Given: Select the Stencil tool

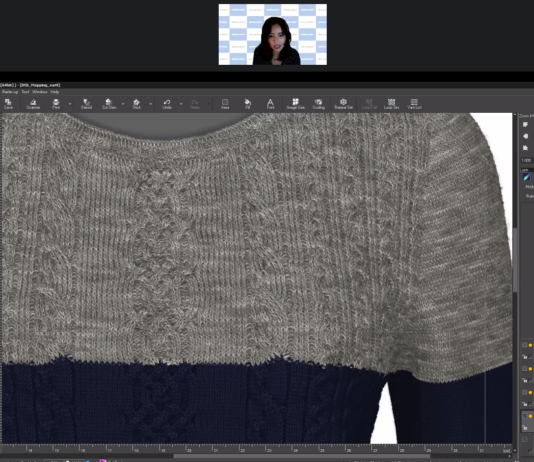Looking at the screenshot, I should pyautogui.click(x=87, y=103).
